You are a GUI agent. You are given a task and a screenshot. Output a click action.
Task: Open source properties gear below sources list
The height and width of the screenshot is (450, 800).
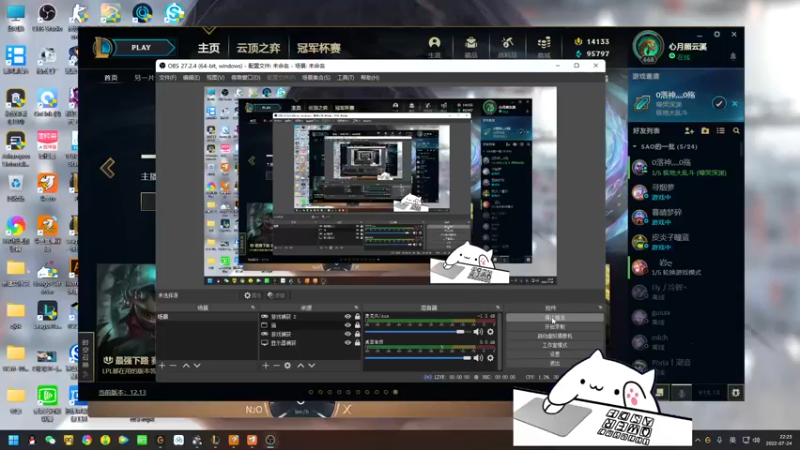point(287,365)
